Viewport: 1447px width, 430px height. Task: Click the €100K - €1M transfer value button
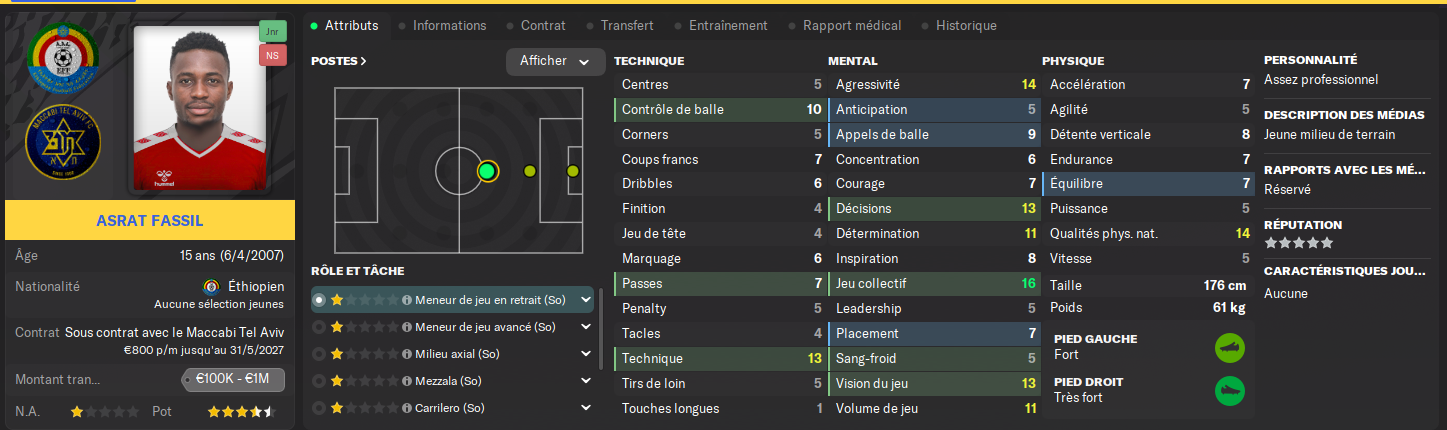(x=233, y=380)
